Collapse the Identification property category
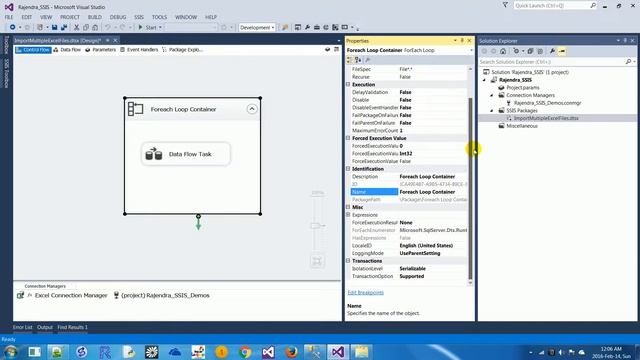This screenshot has height=360, width=640. [x=348, y=169]
